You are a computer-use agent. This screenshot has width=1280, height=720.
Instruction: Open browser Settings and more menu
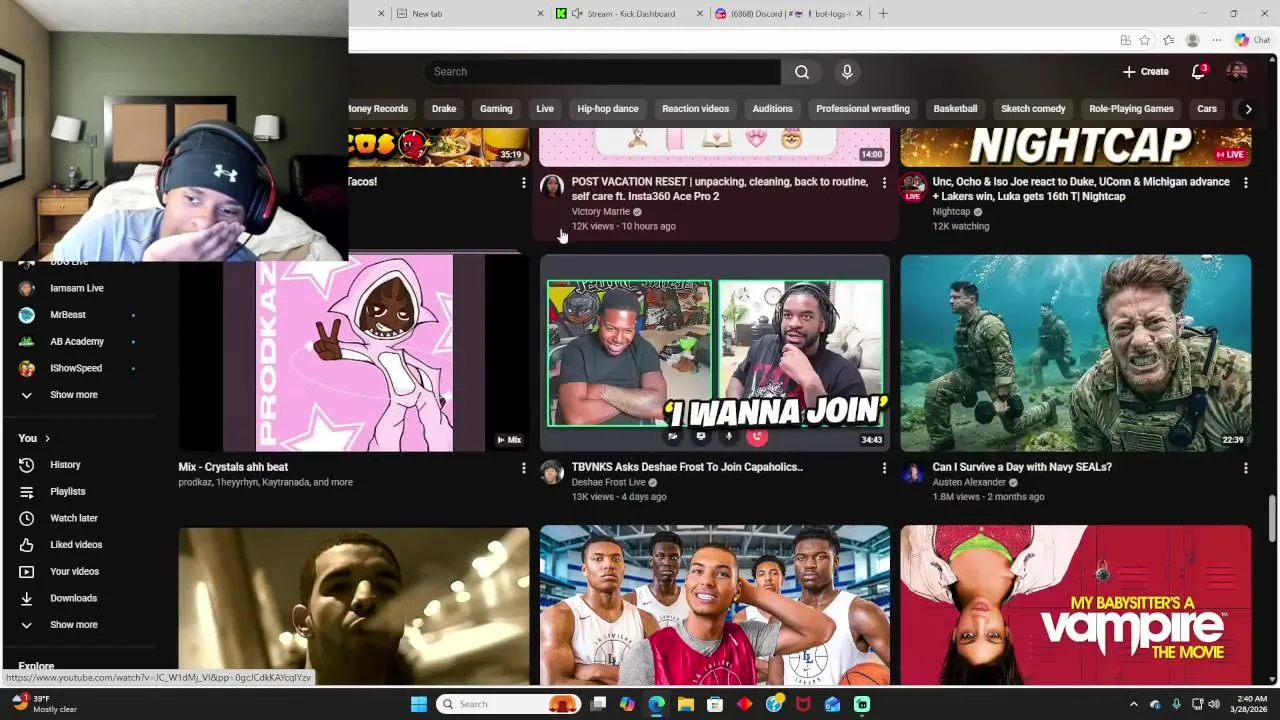1216,41
